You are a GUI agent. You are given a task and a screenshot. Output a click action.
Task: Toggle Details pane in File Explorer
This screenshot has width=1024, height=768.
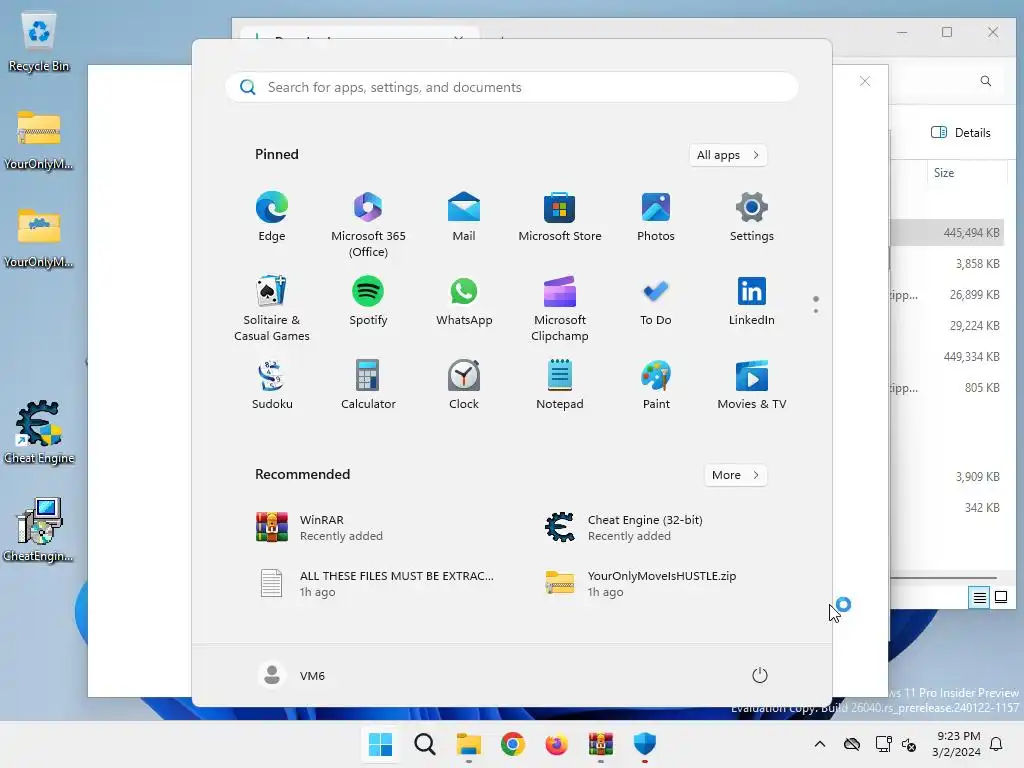960,133
